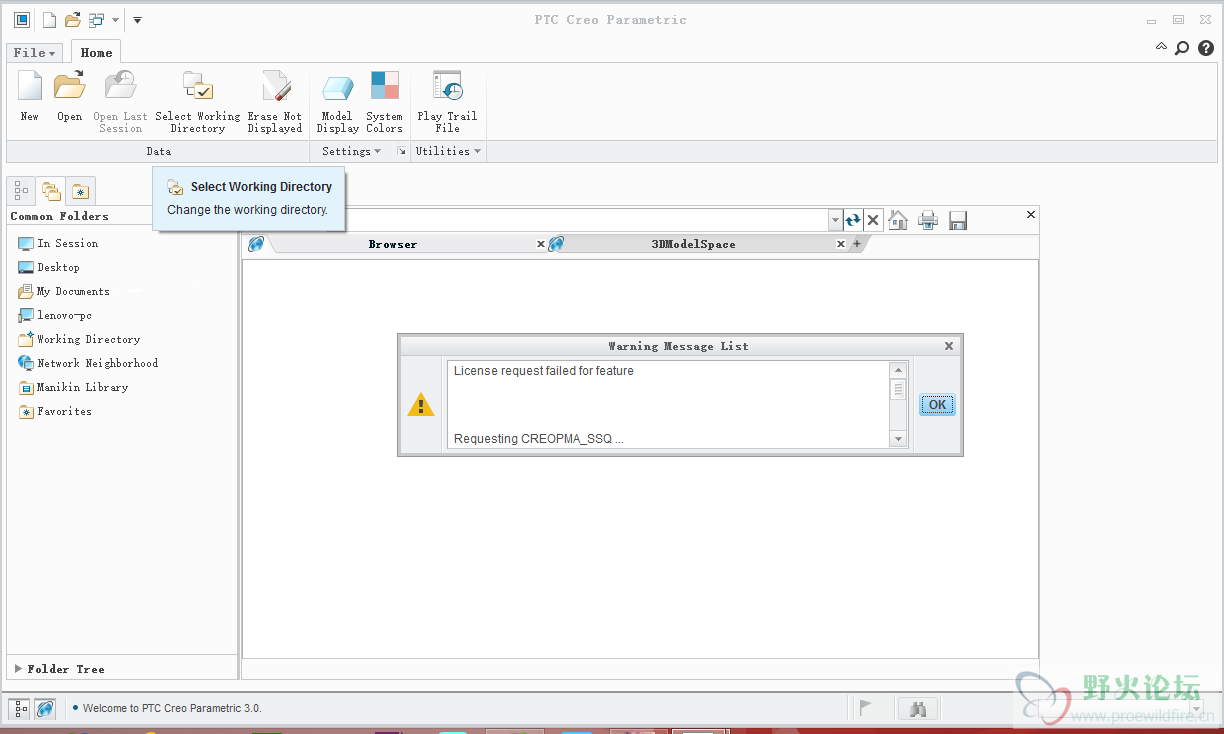Click quick access Open folder icon
The image size is (1224, 734).
72,20
